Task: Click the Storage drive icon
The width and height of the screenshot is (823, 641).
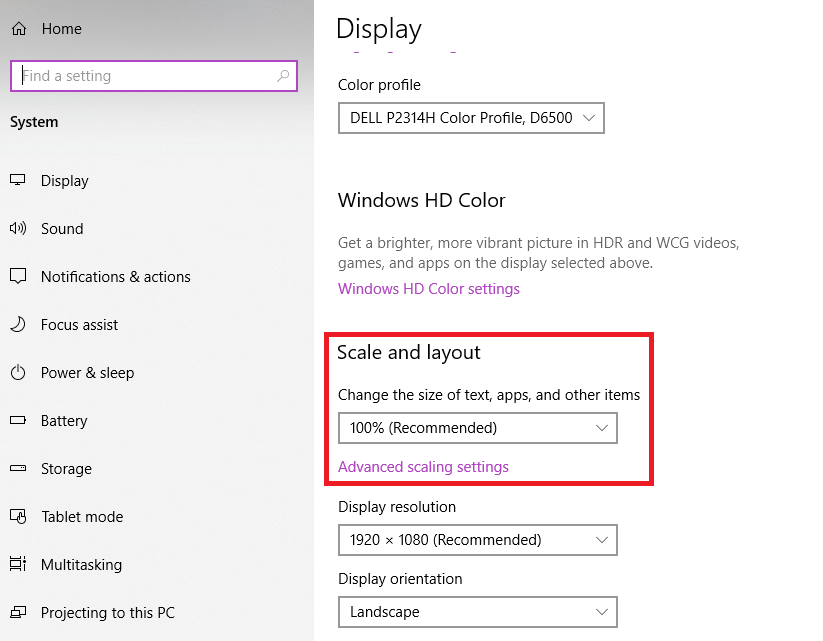Action: [18, 468]
